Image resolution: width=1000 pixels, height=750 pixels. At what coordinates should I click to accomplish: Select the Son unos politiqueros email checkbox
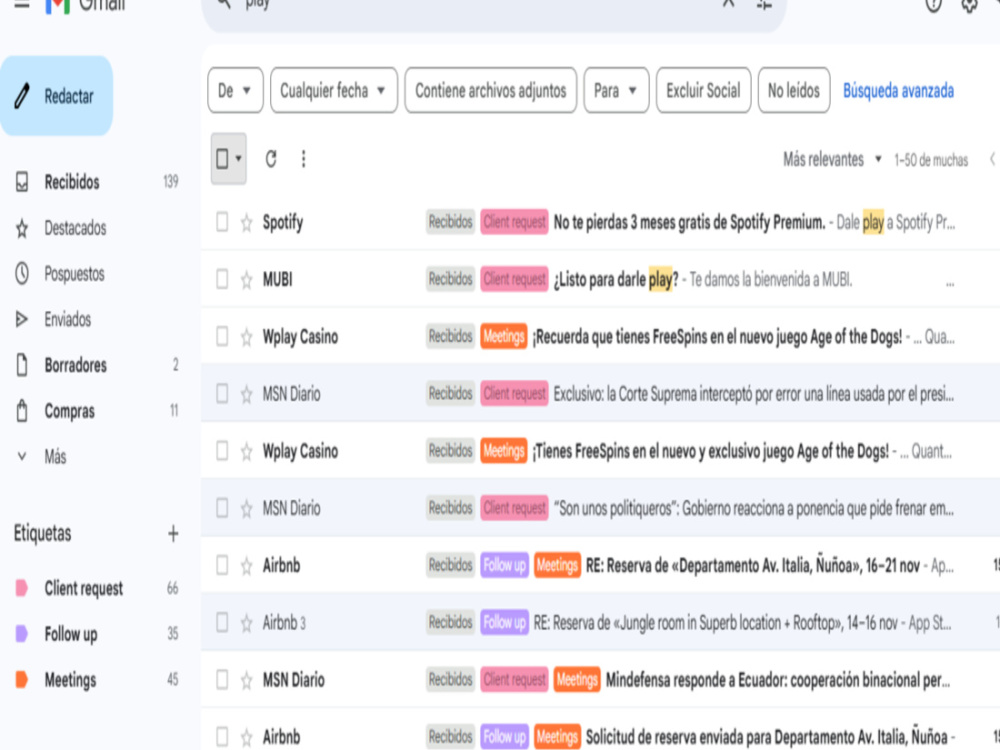pyautogui.click(x=222, y=508)
